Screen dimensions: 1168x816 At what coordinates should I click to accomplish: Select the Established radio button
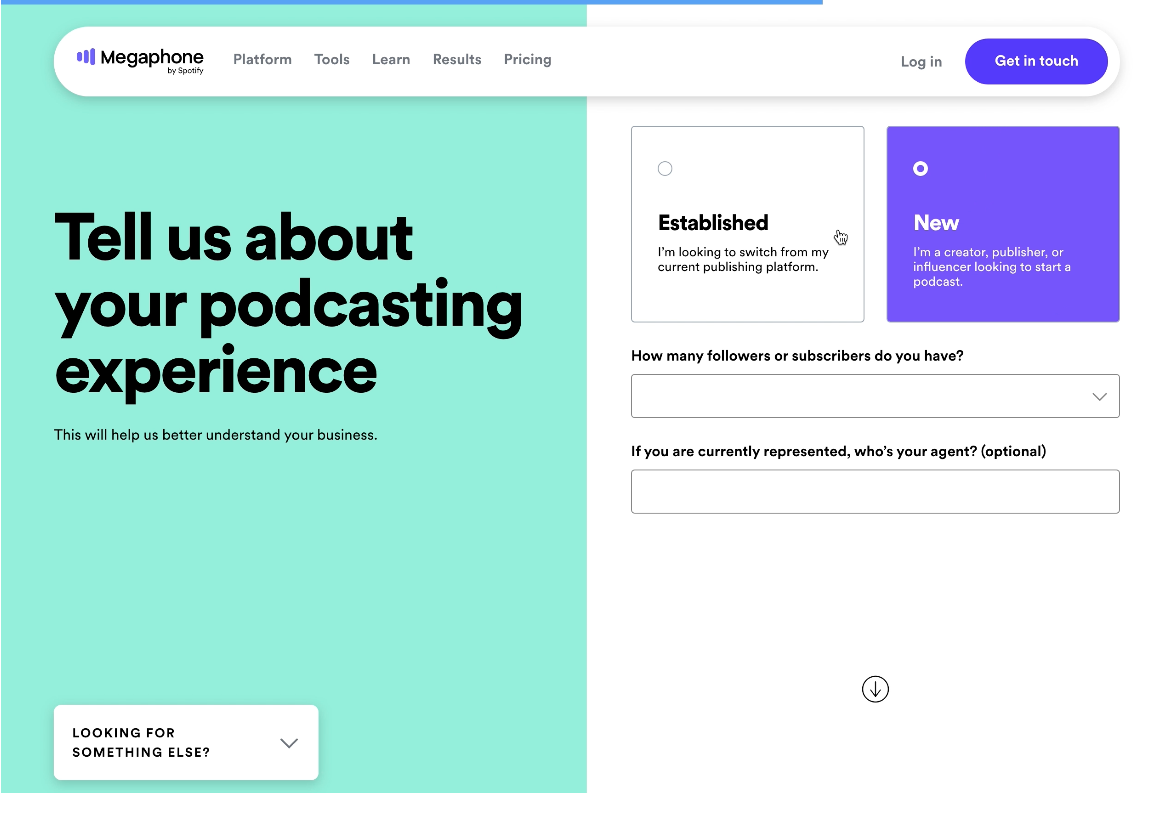[x=665, y=168]
